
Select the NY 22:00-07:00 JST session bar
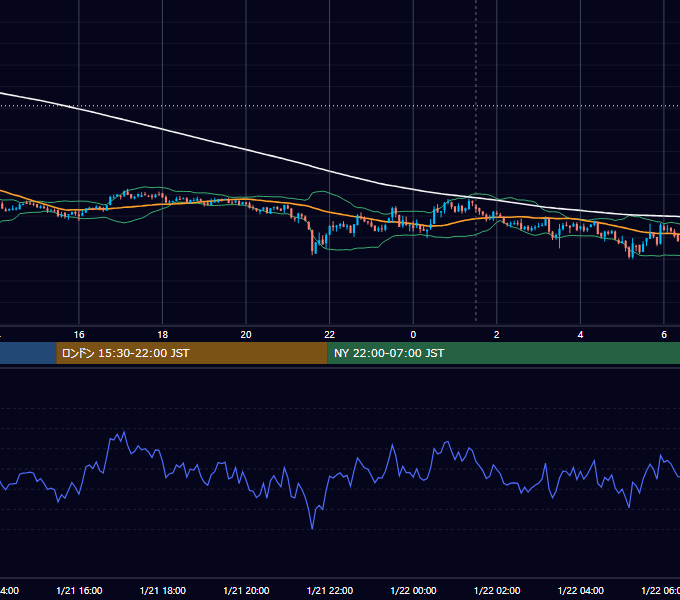coord(503,353)
